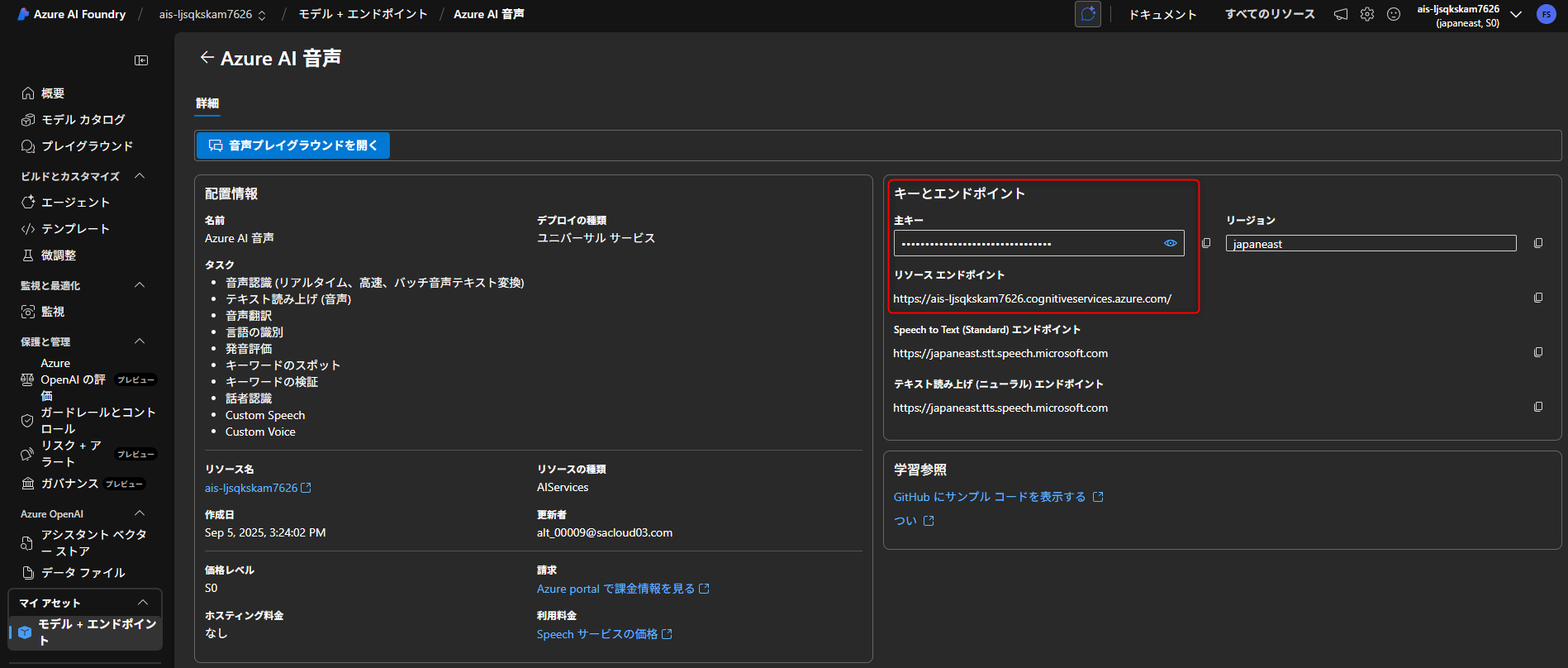Go back using the arrow beside Azure AI 音声
The image size is (1568, 668).
pos(207,57)
